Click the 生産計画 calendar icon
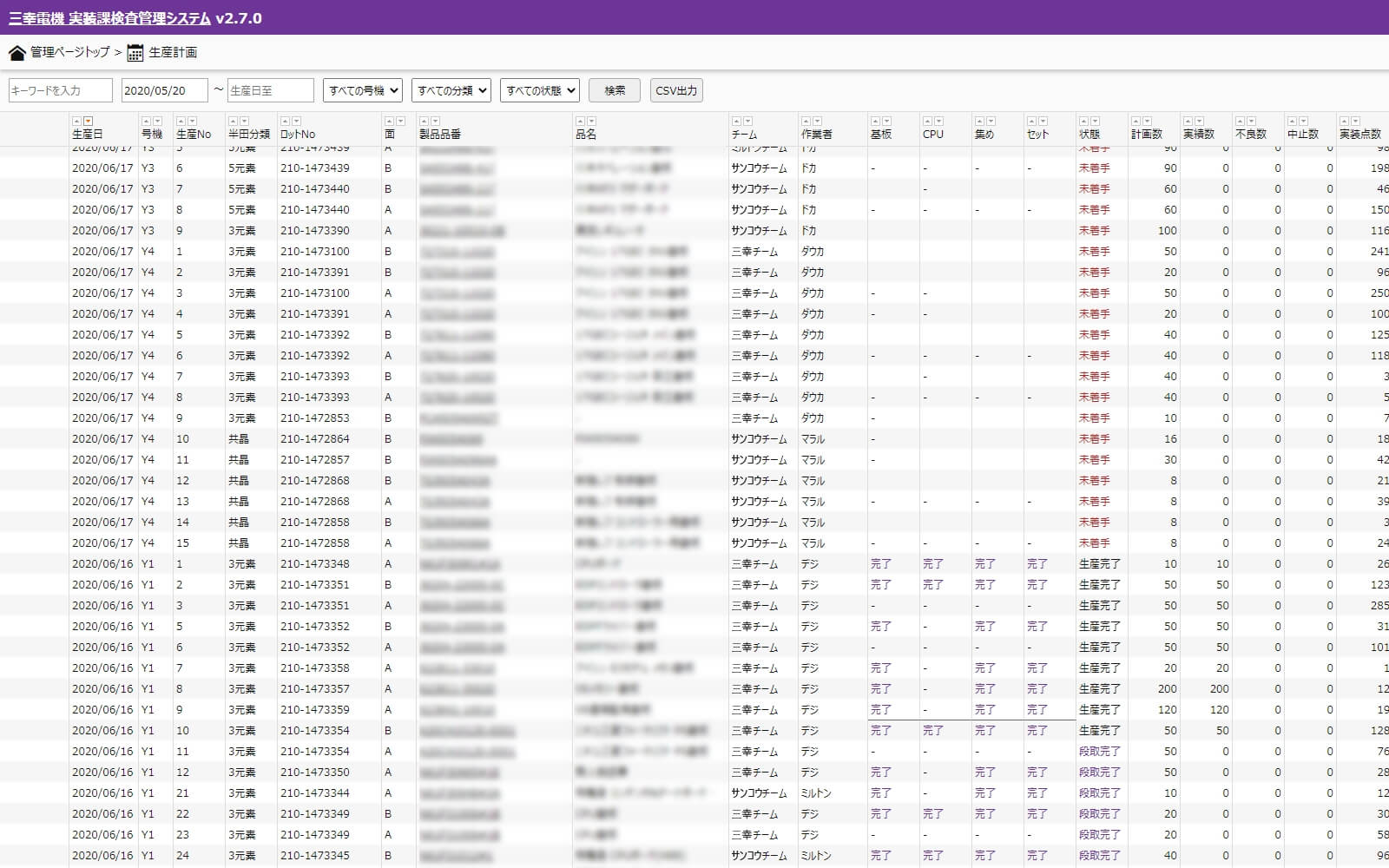 135,53
